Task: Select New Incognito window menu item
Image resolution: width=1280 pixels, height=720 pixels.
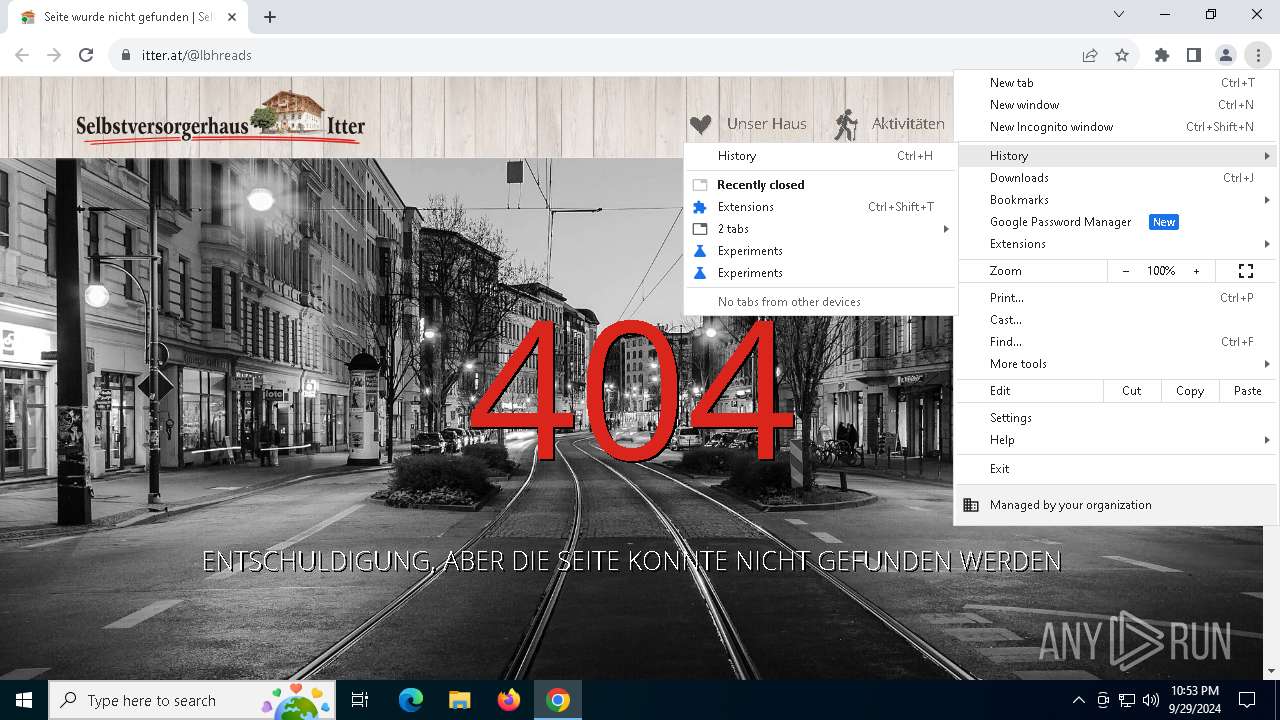Action: pyautogui.click(x=1116, y=127)
